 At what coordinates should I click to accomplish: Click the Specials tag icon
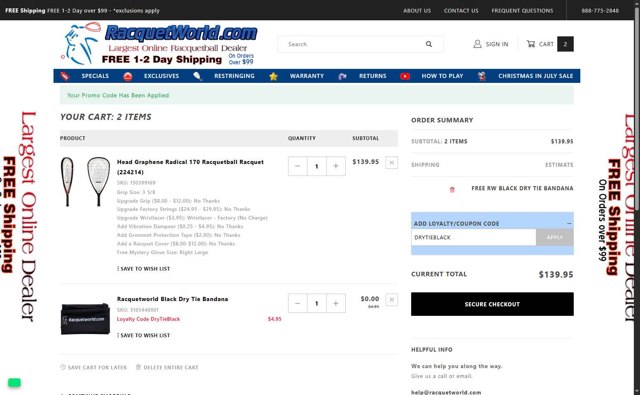coord(64,76)
